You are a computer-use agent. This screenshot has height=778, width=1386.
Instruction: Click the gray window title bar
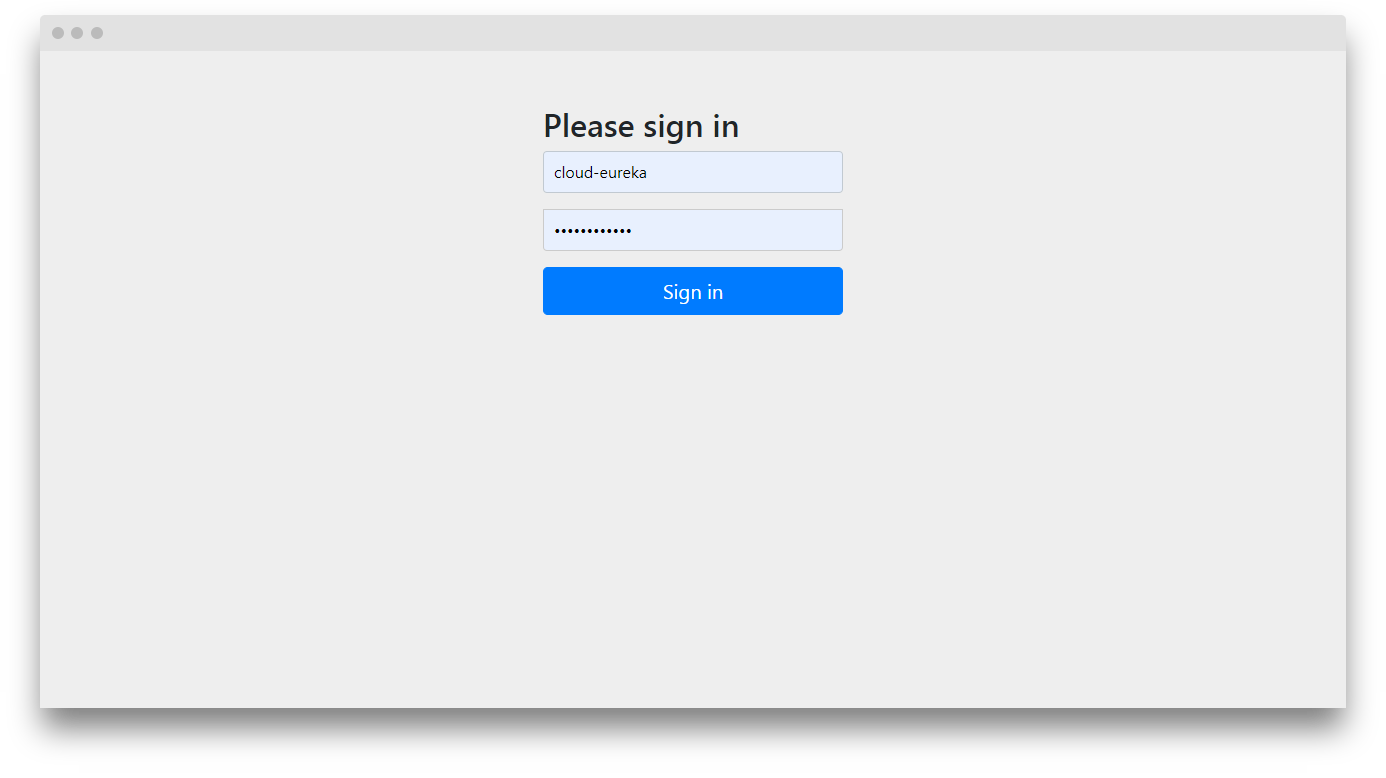pos(692,33)
